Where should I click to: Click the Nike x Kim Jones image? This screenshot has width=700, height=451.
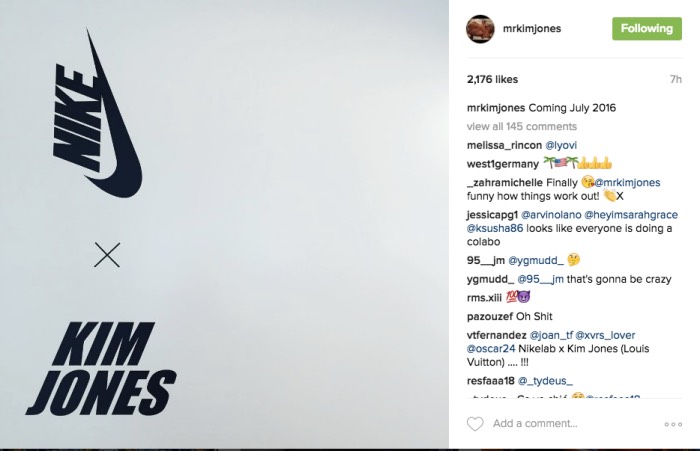click(224, 224)
